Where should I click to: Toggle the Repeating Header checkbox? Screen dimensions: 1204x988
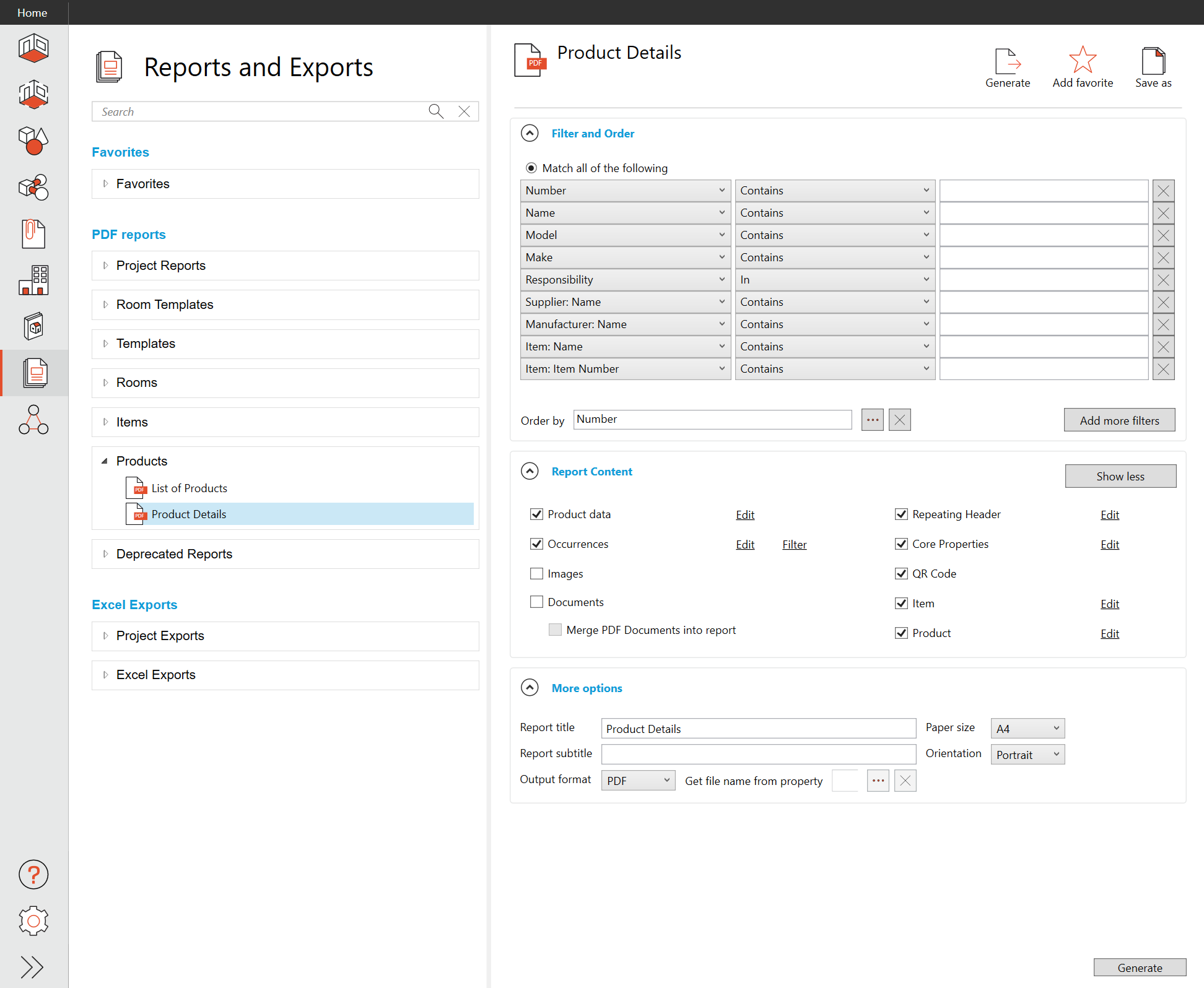(x=901, y=514)
